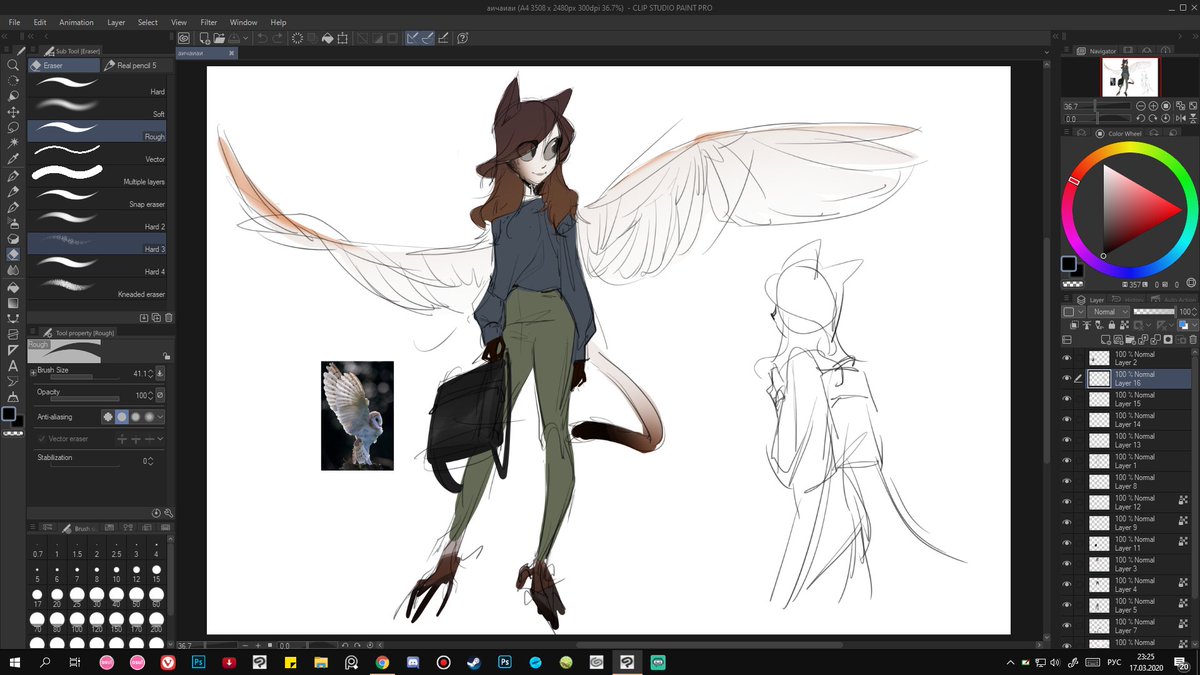Open layer color dropdown in Layer panel
The image size is (1200, 675).
1195,324
